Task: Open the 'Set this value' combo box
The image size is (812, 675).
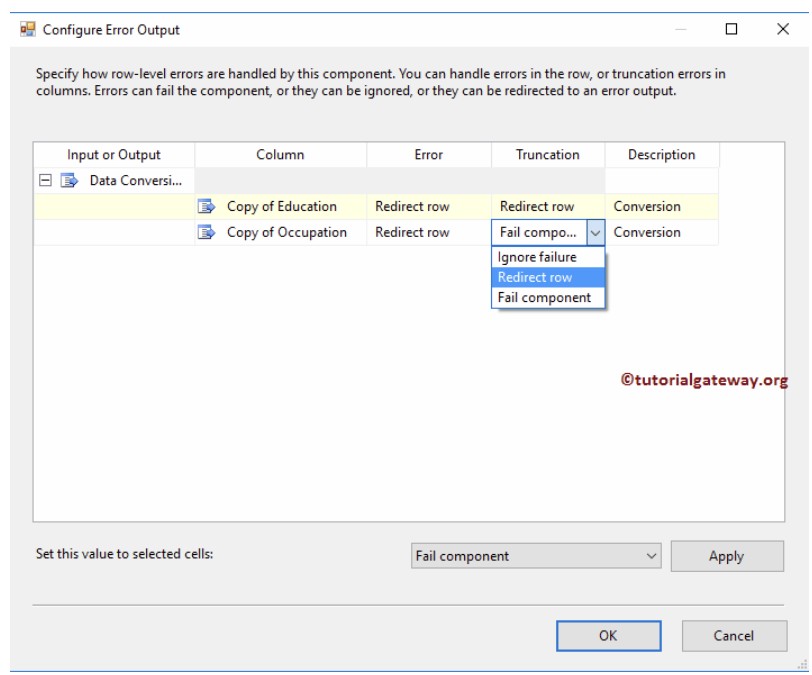Action: point(536,556)
